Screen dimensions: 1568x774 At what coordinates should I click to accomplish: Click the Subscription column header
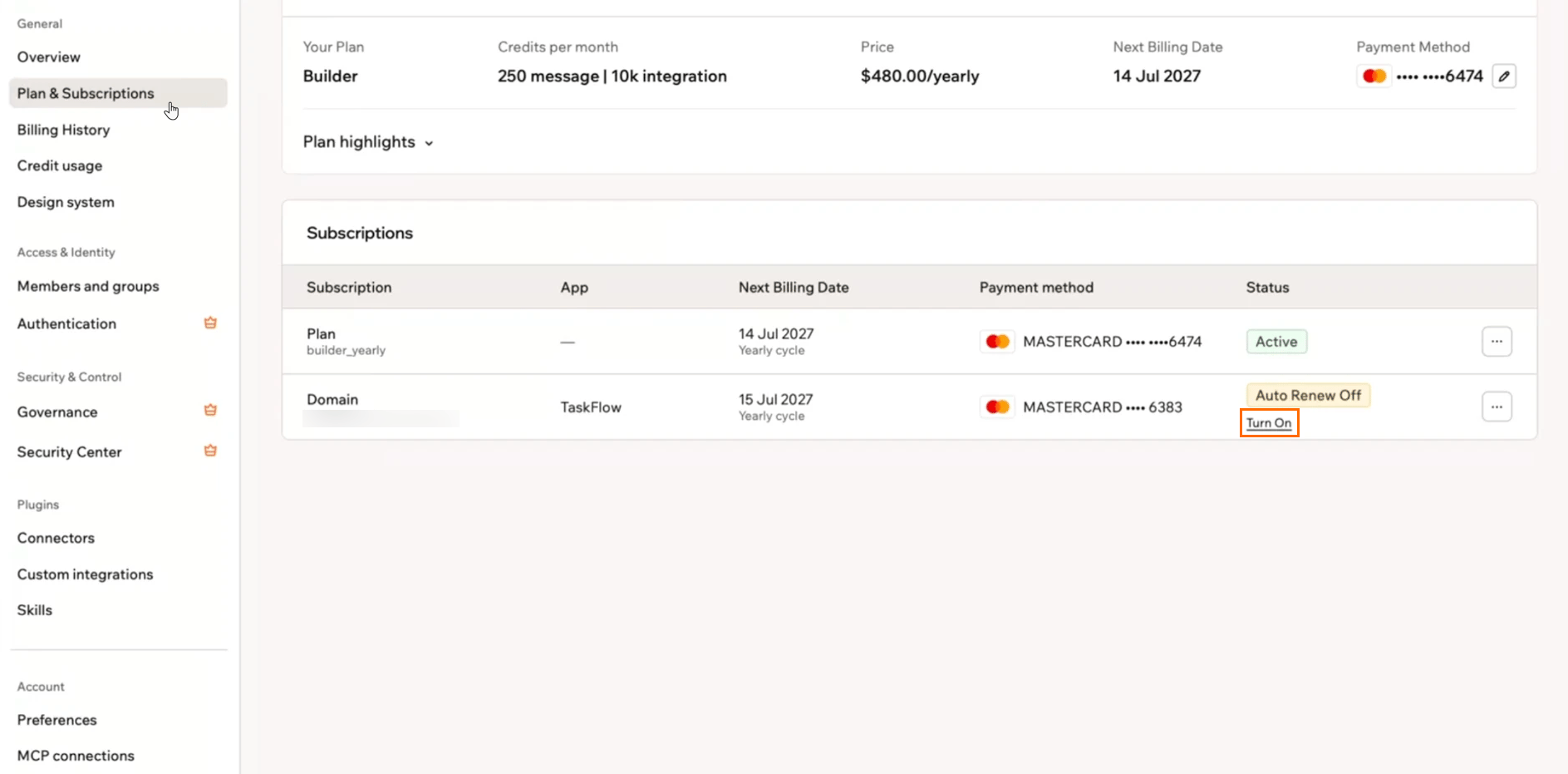point(349,288)
